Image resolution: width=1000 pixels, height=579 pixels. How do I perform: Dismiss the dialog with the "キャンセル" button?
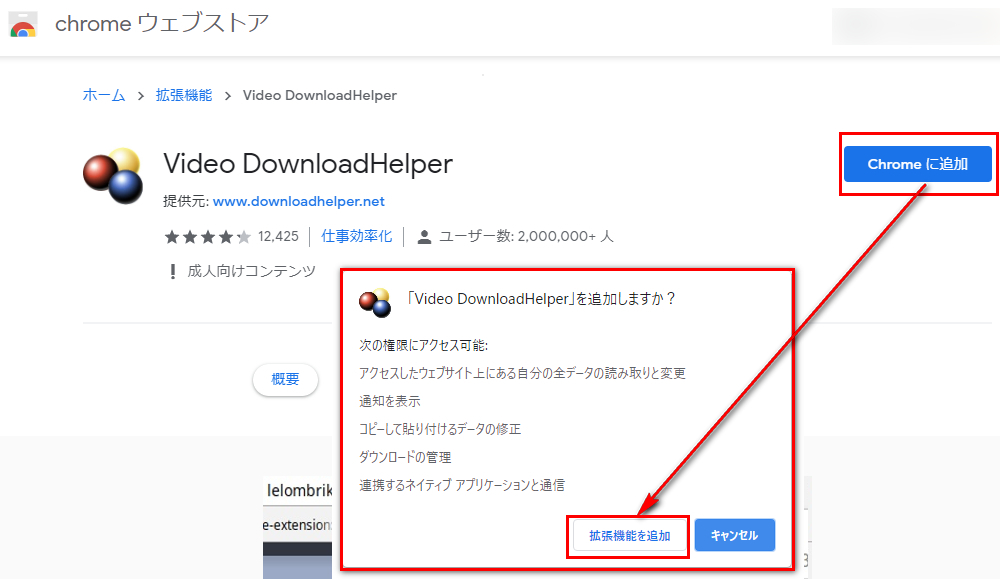(735, 535)
